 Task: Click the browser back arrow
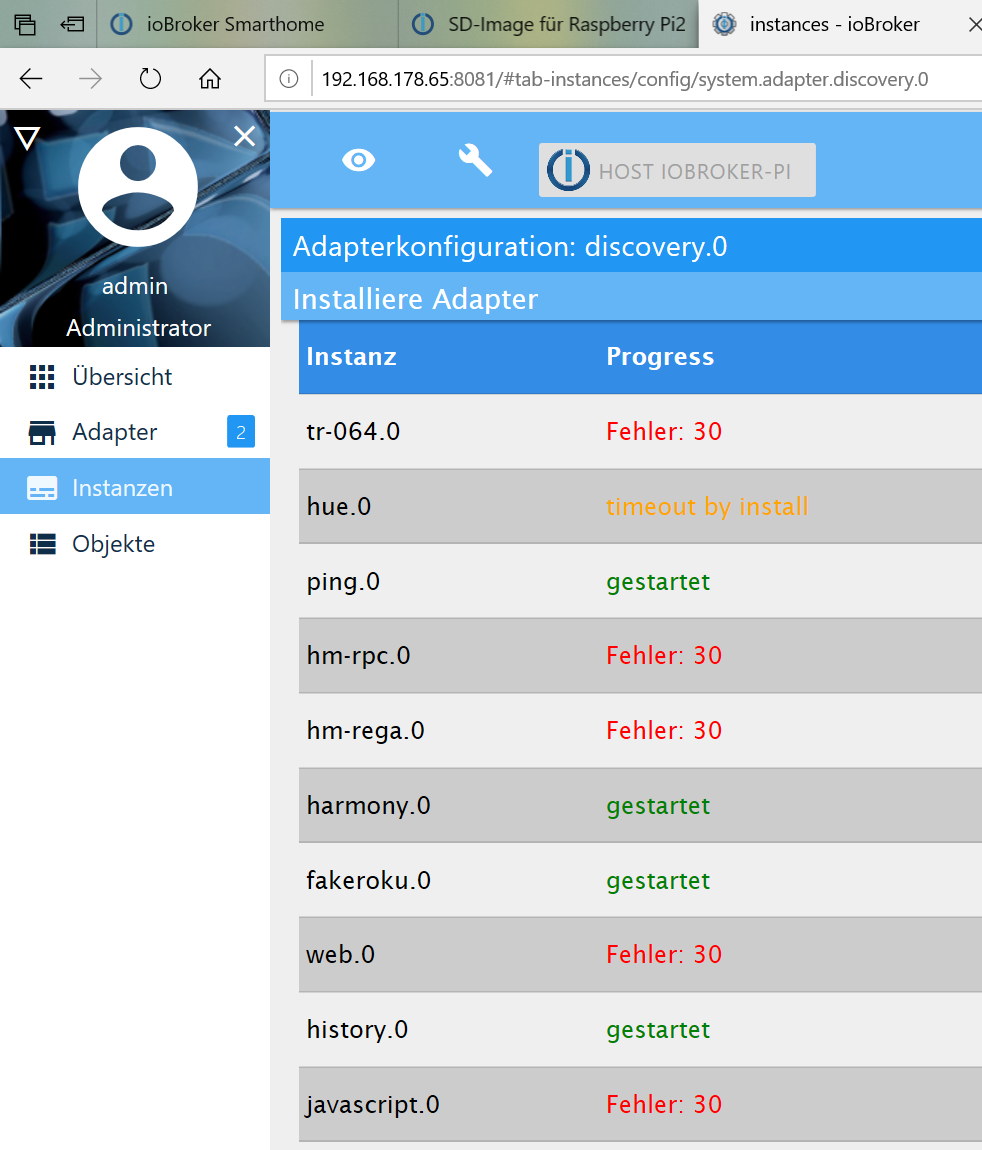coord(31,78)
